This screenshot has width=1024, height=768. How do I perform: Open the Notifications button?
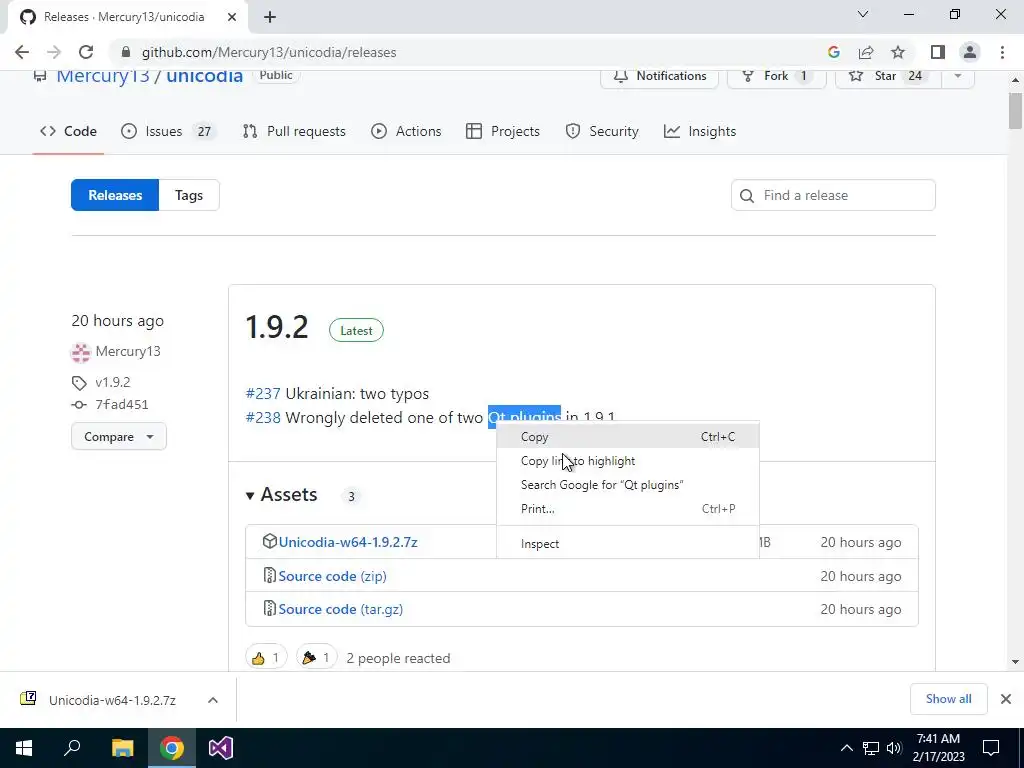pos(660,76)
